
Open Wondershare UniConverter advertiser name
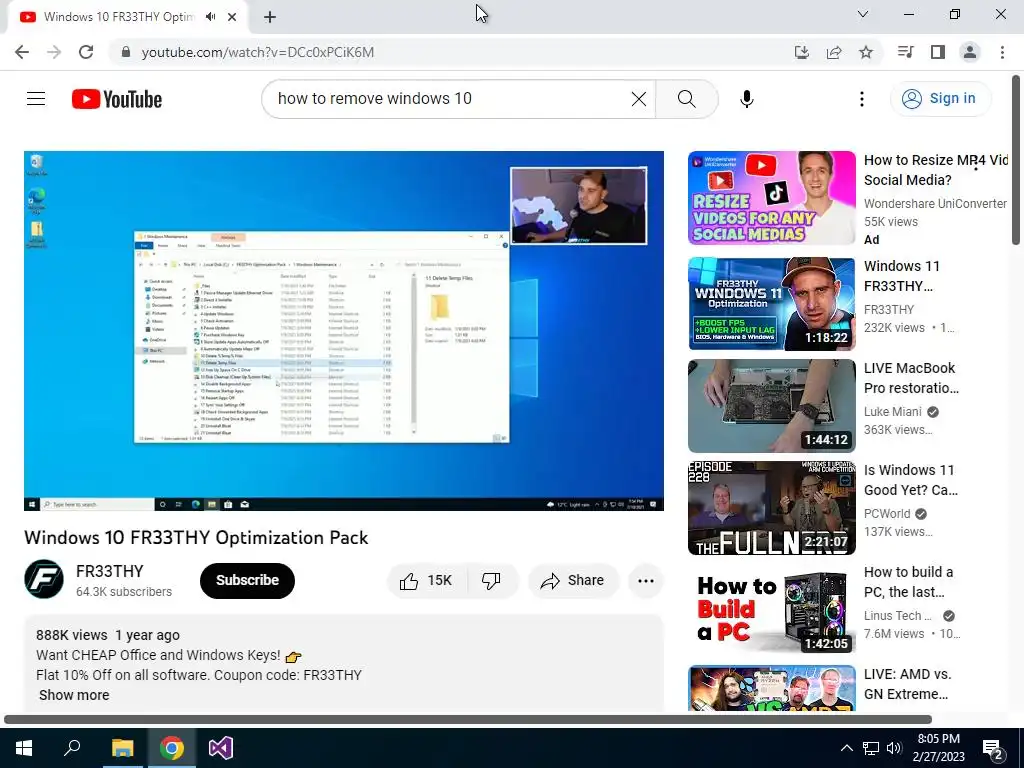click(x=935, y=204)
